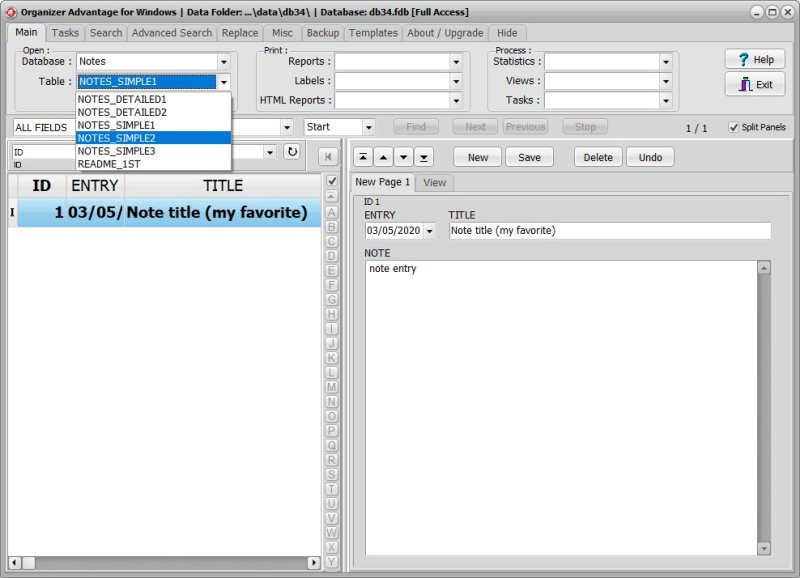The image size is (800, 578).
Task: Filter records by letter H
Action: [x=332, y=314]
